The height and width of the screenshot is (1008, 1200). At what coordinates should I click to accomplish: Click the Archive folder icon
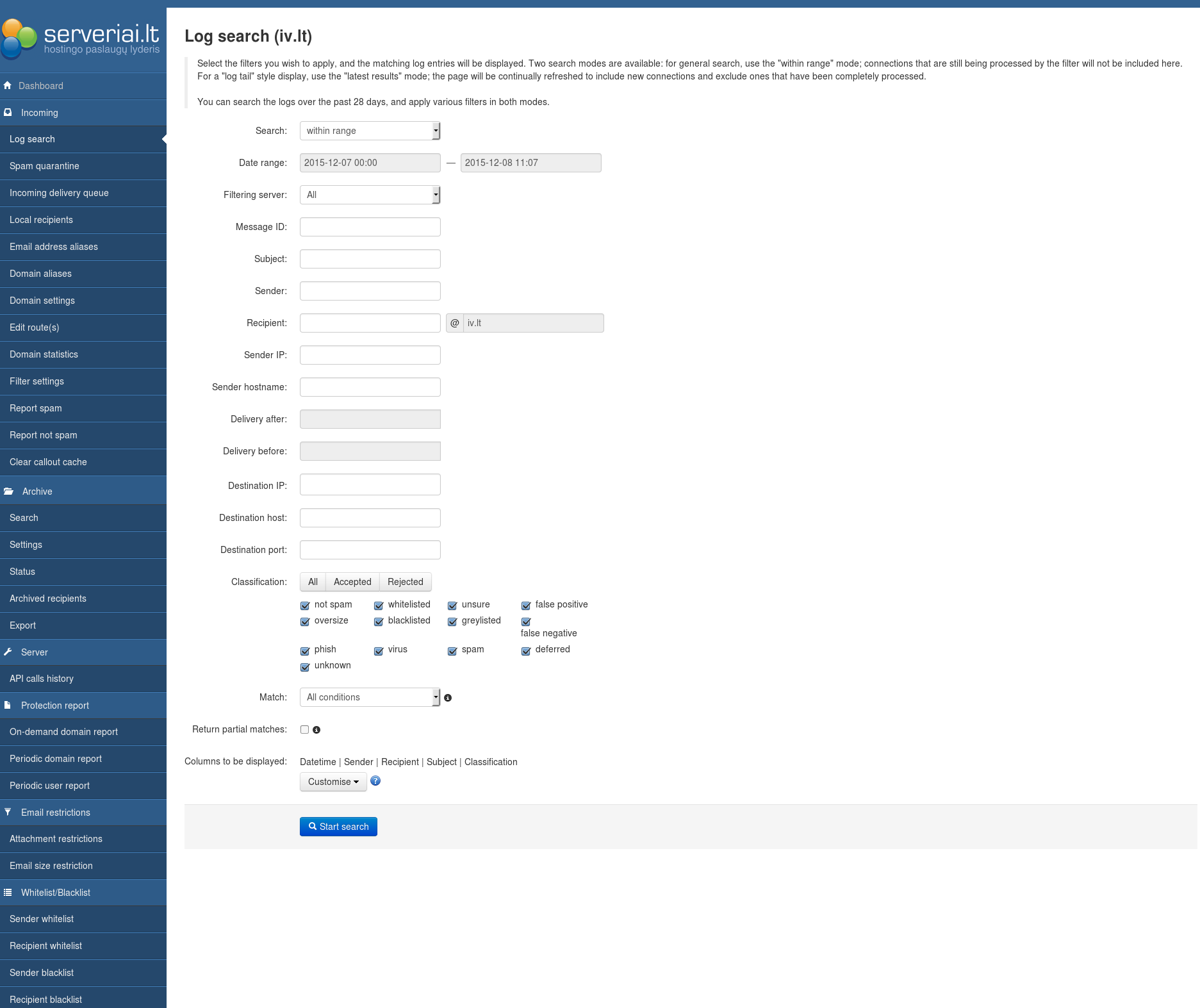[8, 492]
